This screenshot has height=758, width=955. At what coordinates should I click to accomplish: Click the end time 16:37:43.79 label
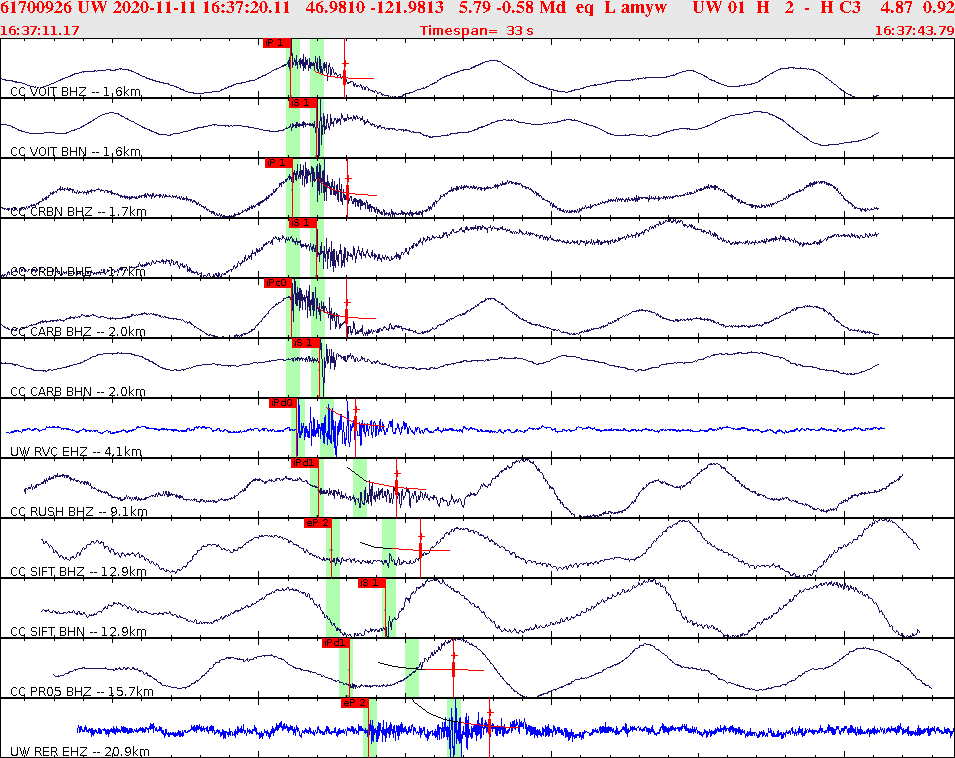click(x=915, y=30)
